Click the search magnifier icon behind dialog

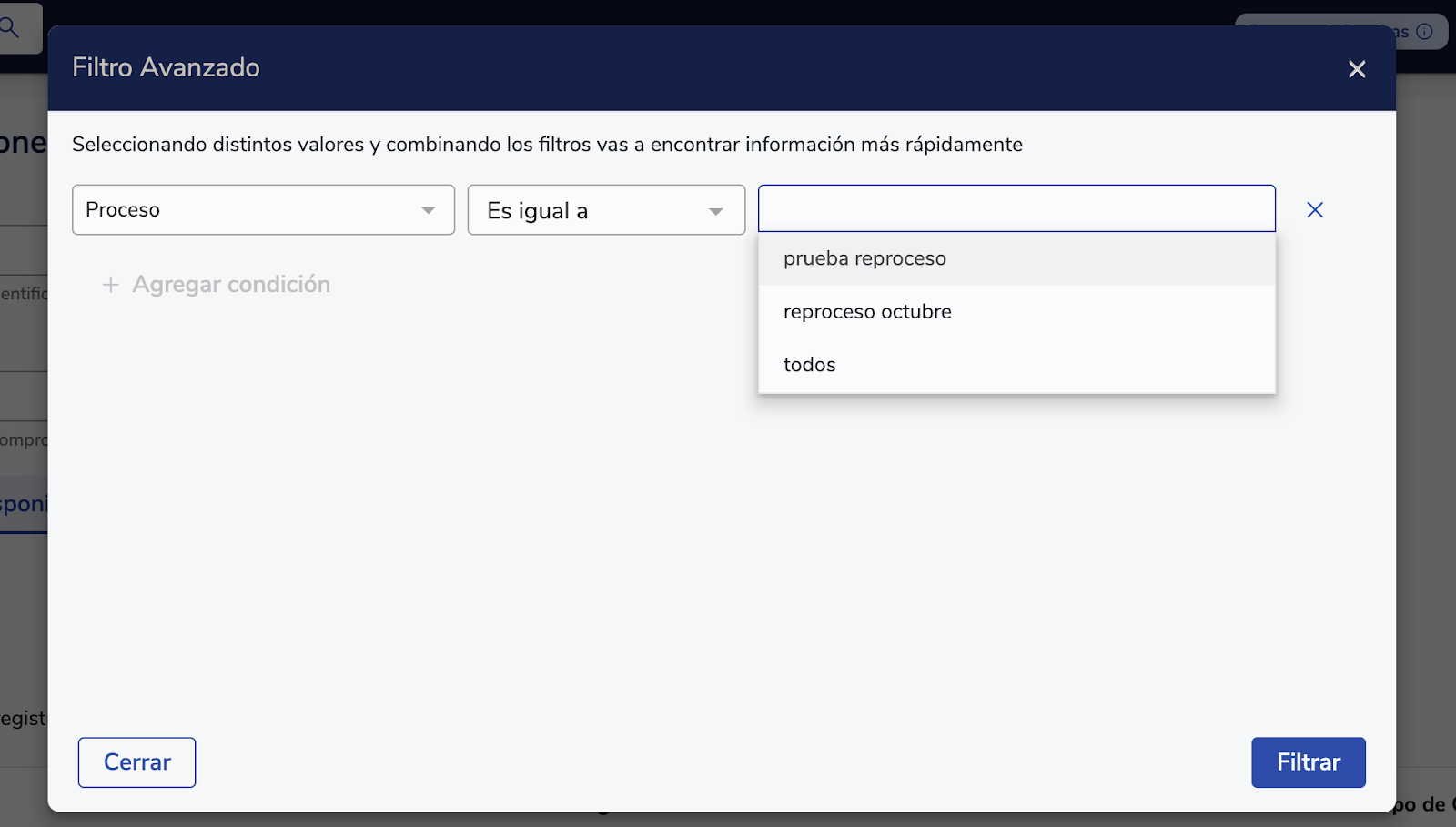point(11,28)
